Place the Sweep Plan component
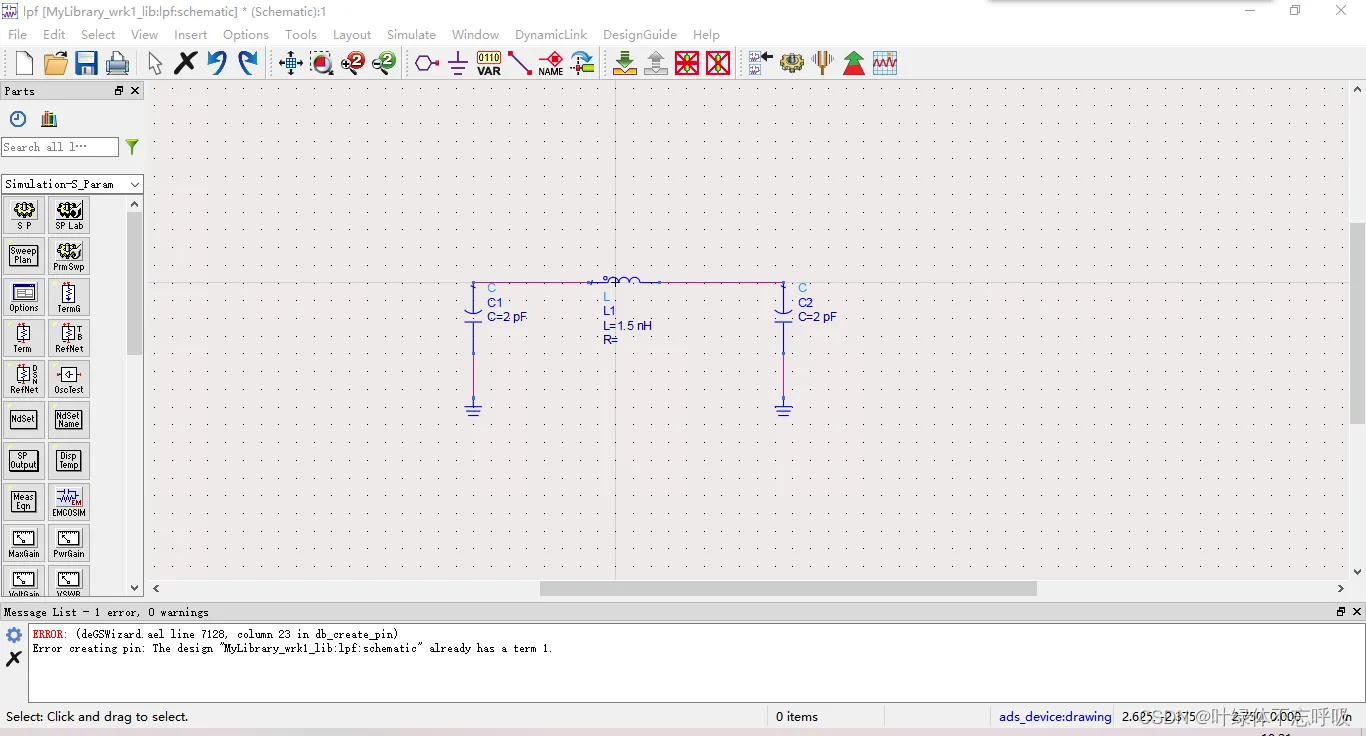 (x=24, y=256)
